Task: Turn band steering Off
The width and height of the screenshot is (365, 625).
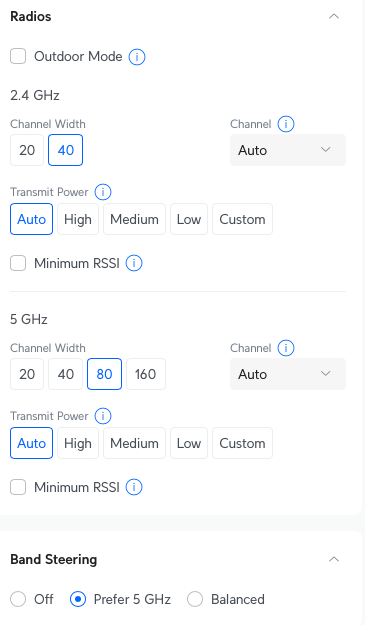Action: point(18,599)
